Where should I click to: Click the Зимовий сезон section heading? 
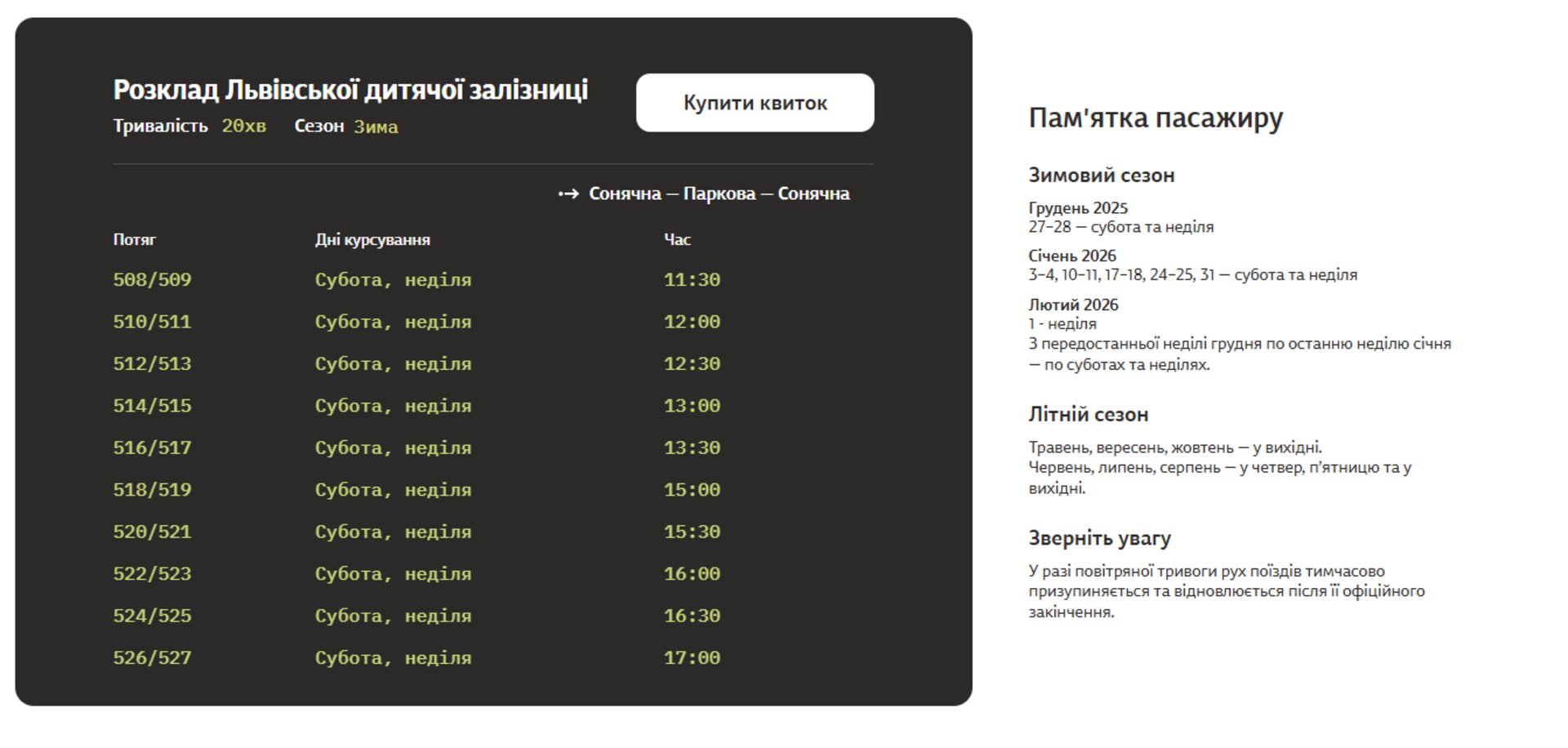(1101, 176)
